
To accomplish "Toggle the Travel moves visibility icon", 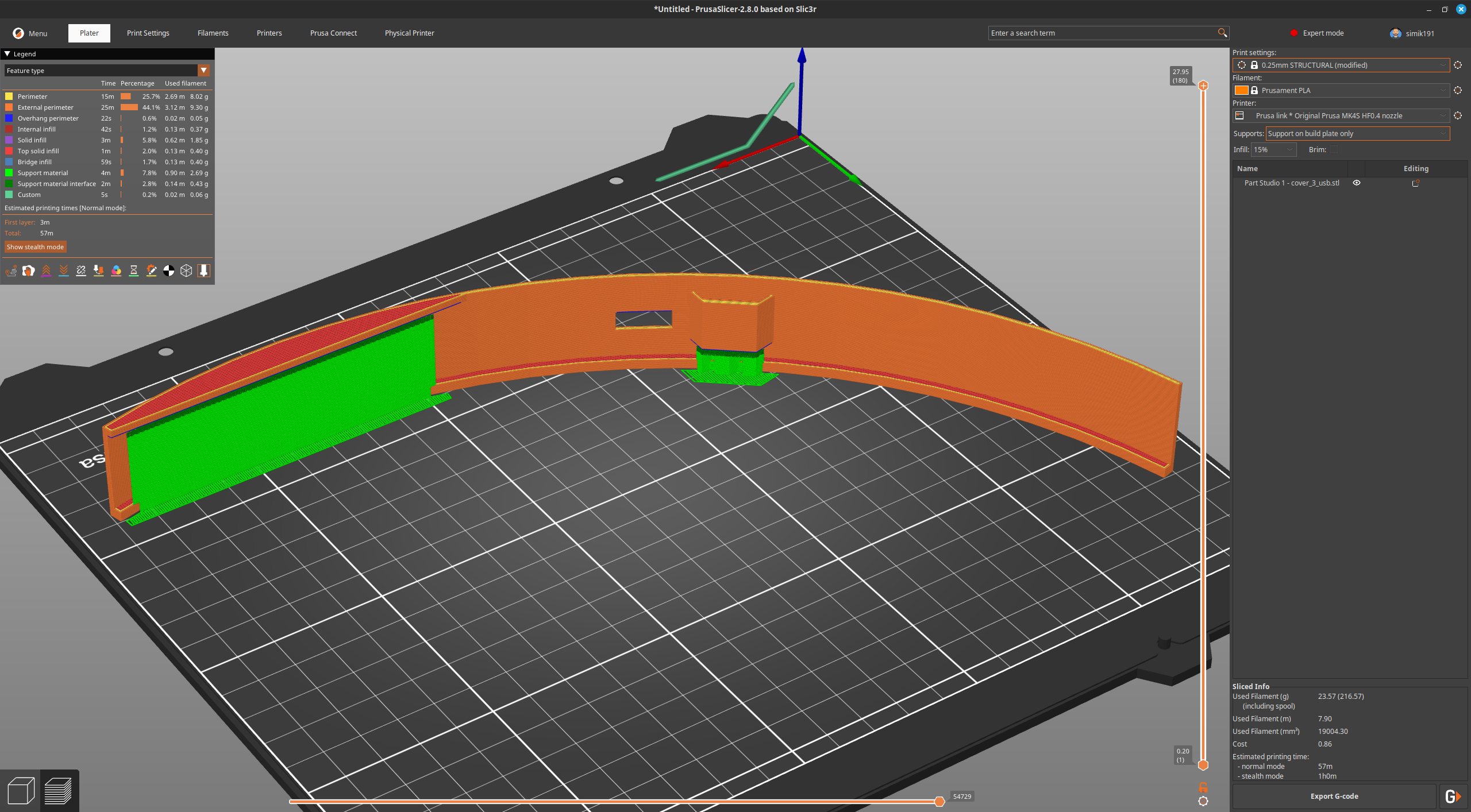I will pyautogui.click(x=11, y=271).
